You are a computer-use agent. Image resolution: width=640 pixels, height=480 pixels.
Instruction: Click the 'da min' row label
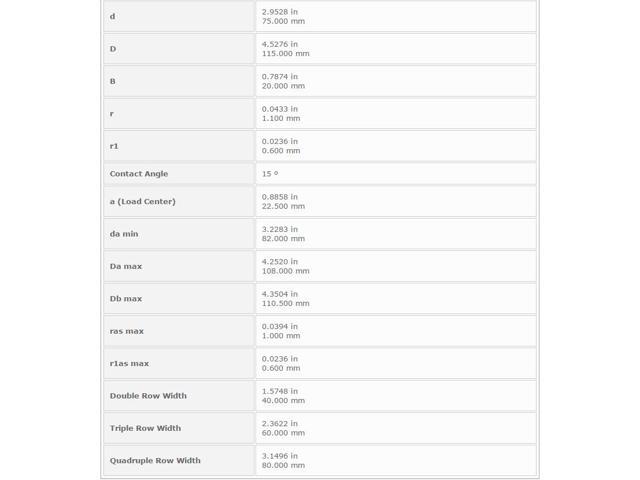tap(124, 234)
